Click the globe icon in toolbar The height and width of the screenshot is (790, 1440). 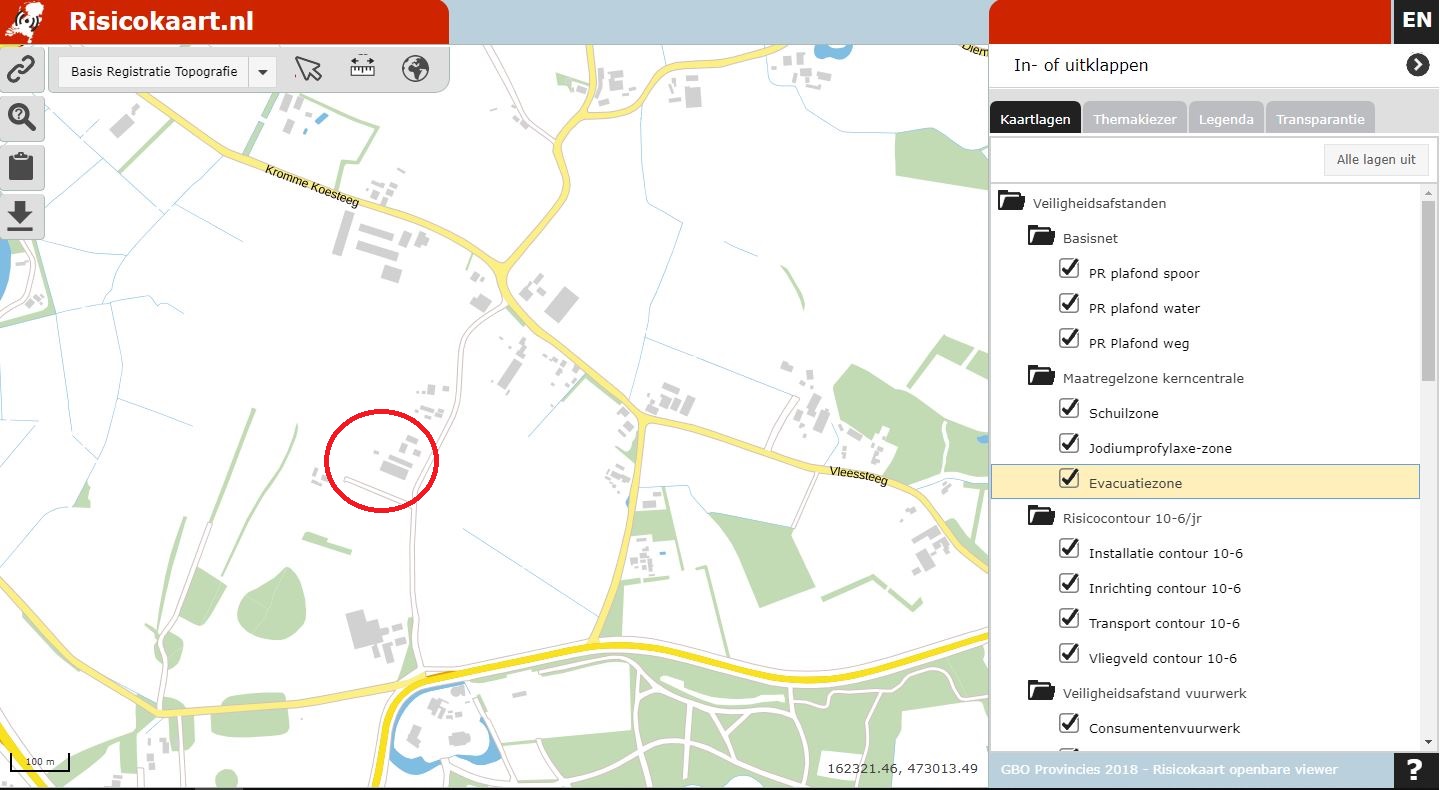[x=415, y=69]
